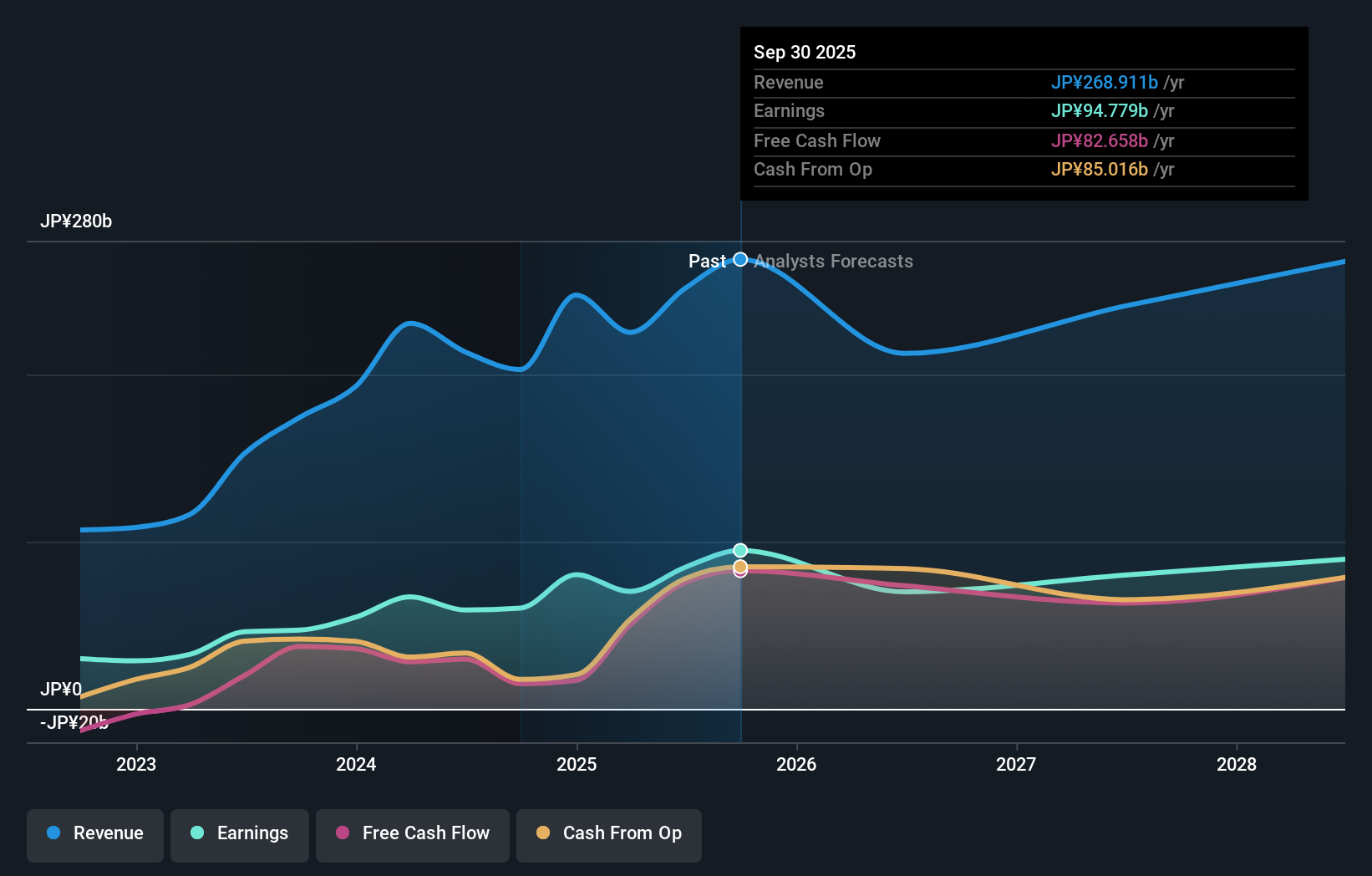Viewport: 1372px width, 876px height.
Task: Click the pink Free Cash Flow dot icon
Action: point(342,833)
